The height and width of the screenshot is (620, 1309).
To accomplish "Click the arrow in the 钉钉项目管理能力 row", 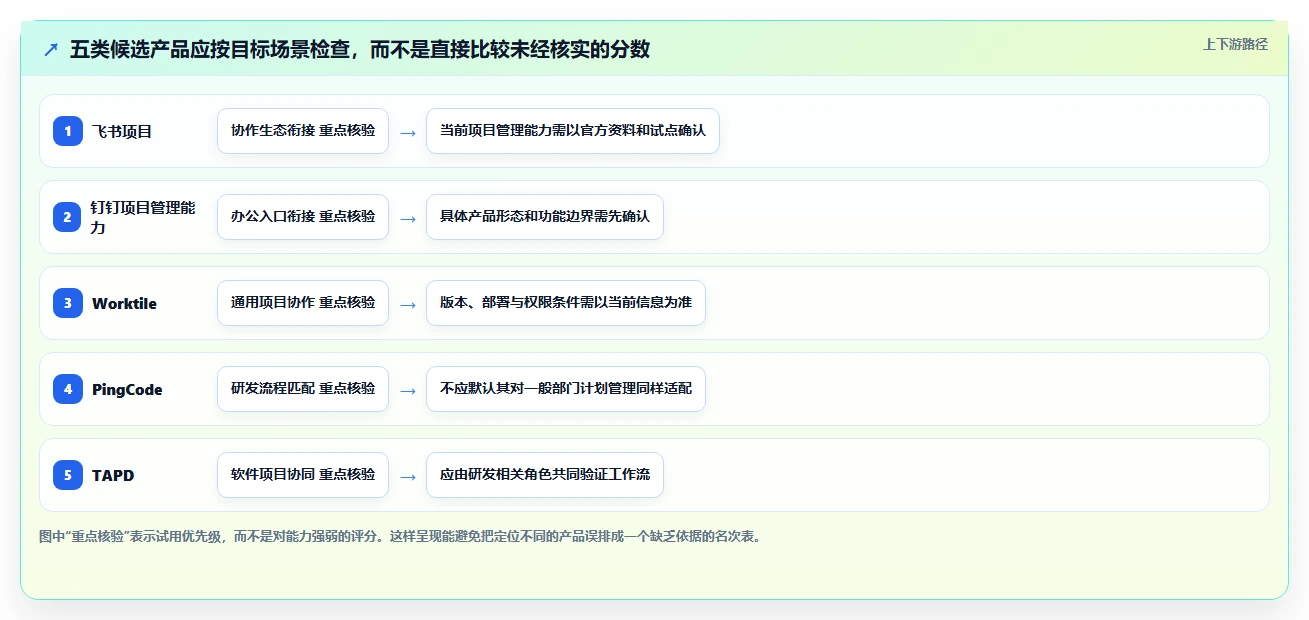I will (407, 218).
